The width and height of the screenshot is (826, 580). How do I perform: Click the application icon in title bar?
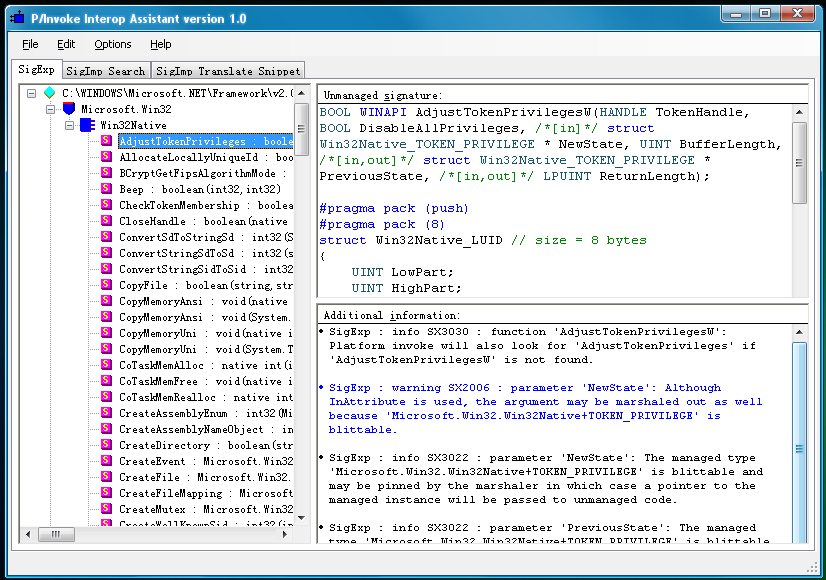(17, 18)
